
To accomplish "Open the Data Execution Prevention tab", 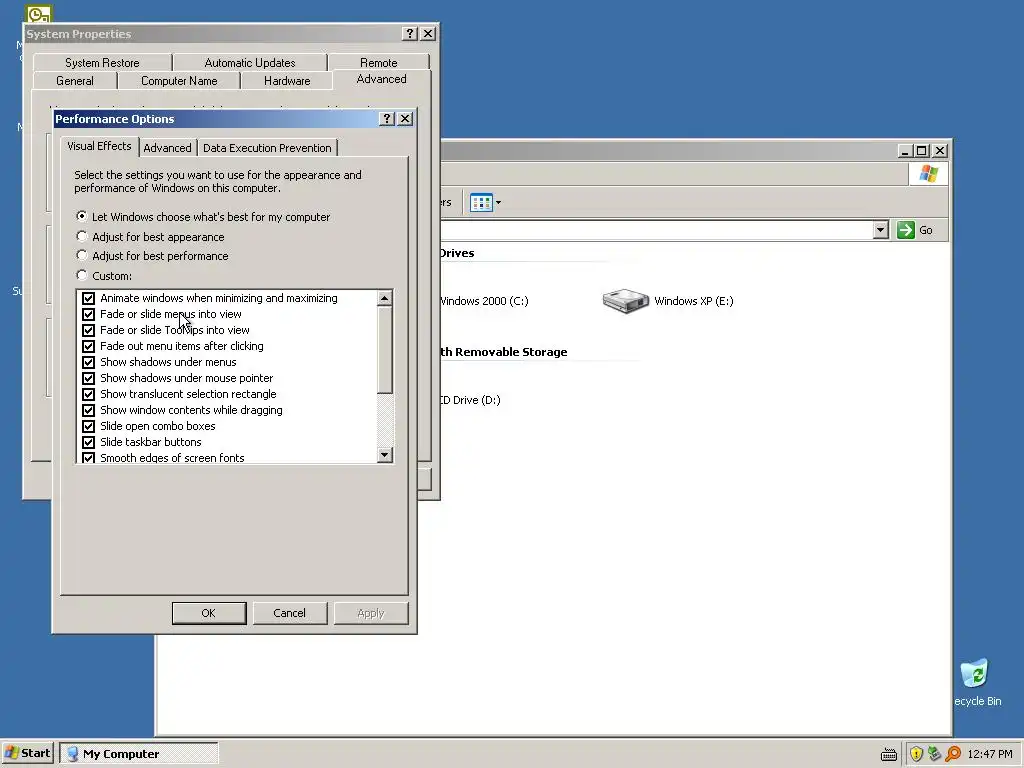I will (x=267, y=148).
